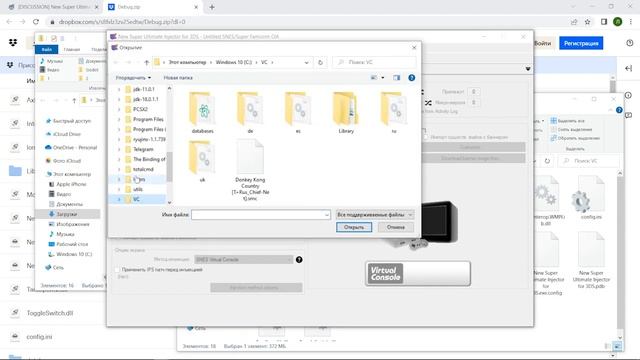Open the injection method SNES Virtual Console dropdown
The width and height of the screenshot is (640, 360).
coord(244,260)
